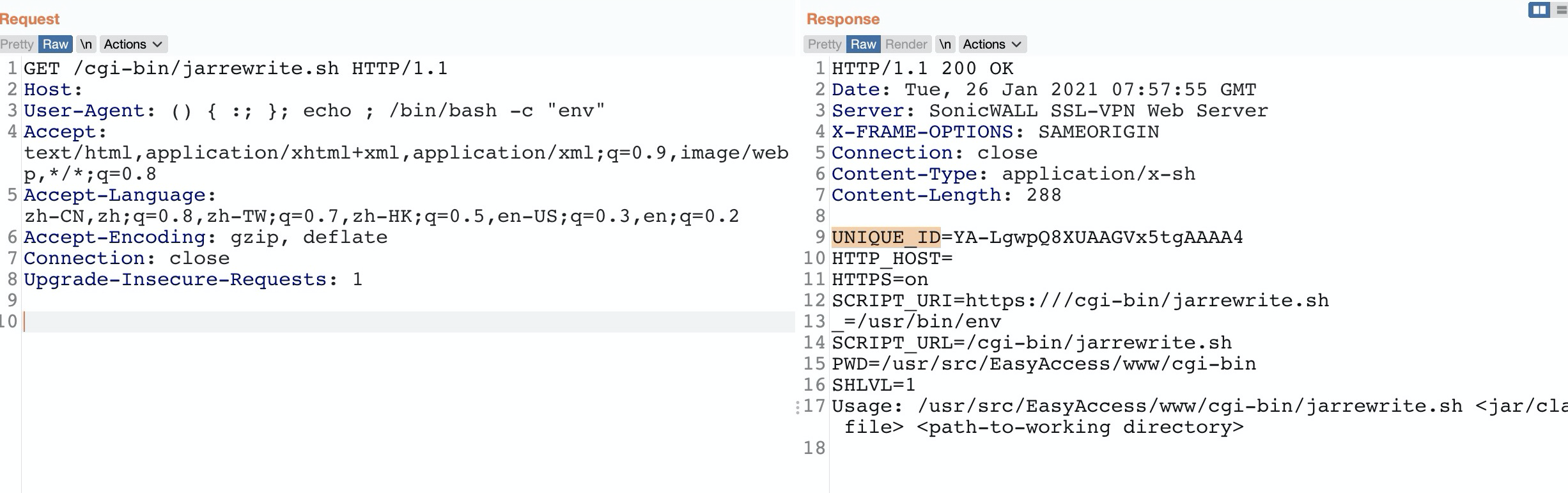1568x493 pixels.
Task: Click the Content-Type: application/x-sh line
Action: (1013, 174)
